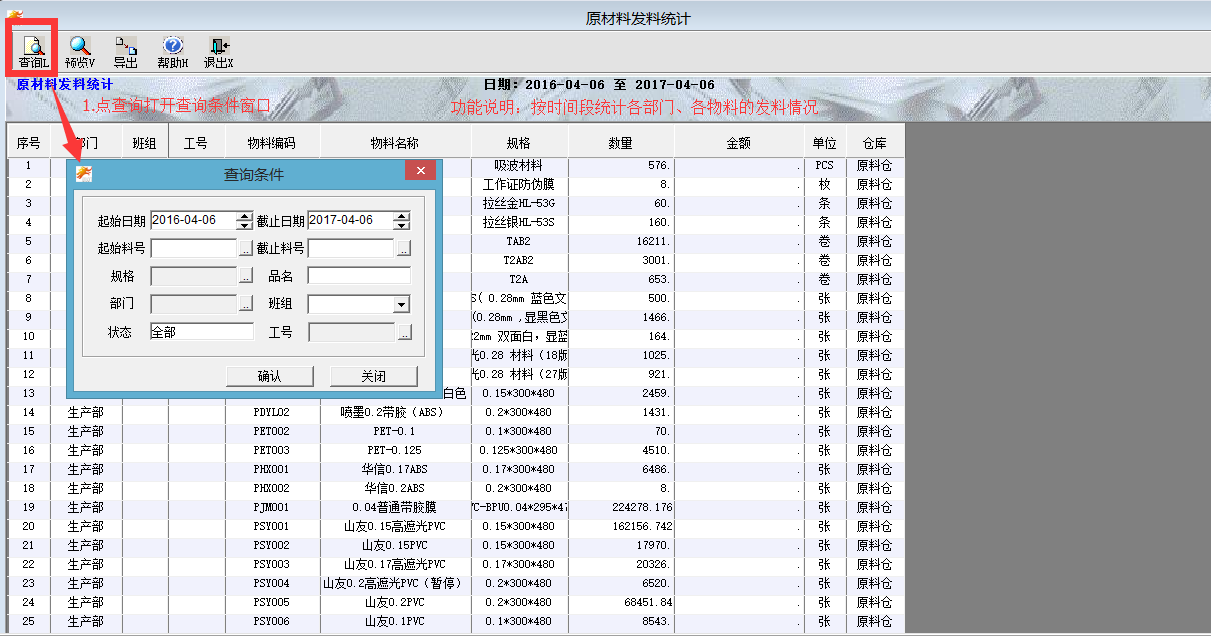Image resolution: width=1211 pixels, height=636 pixels.
Task: Select the 拉丝金HL-53G spec cell
Action: tap(519, 203)
